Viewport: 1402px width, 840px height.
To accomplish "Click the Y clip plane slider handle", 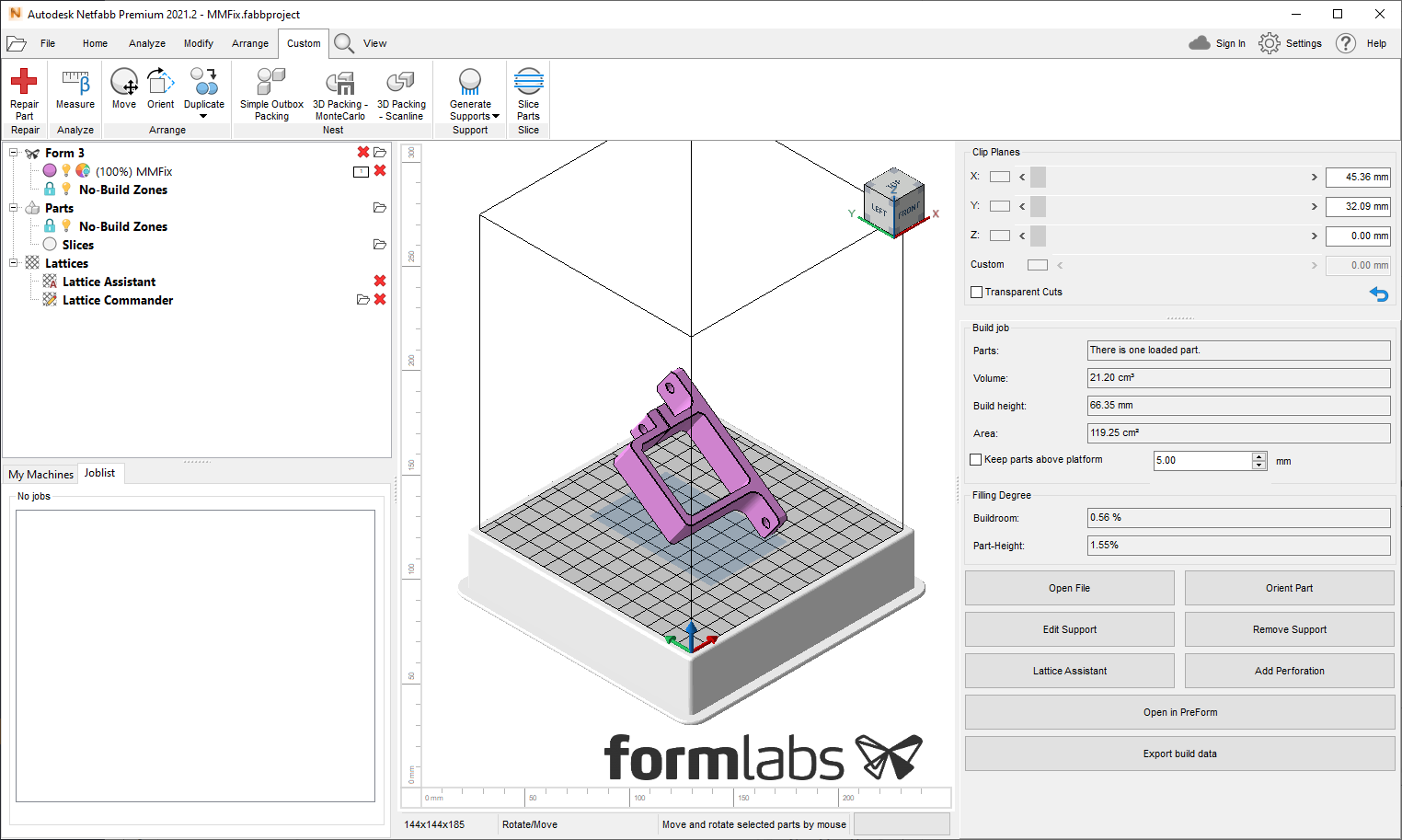I will (1039, 206).
